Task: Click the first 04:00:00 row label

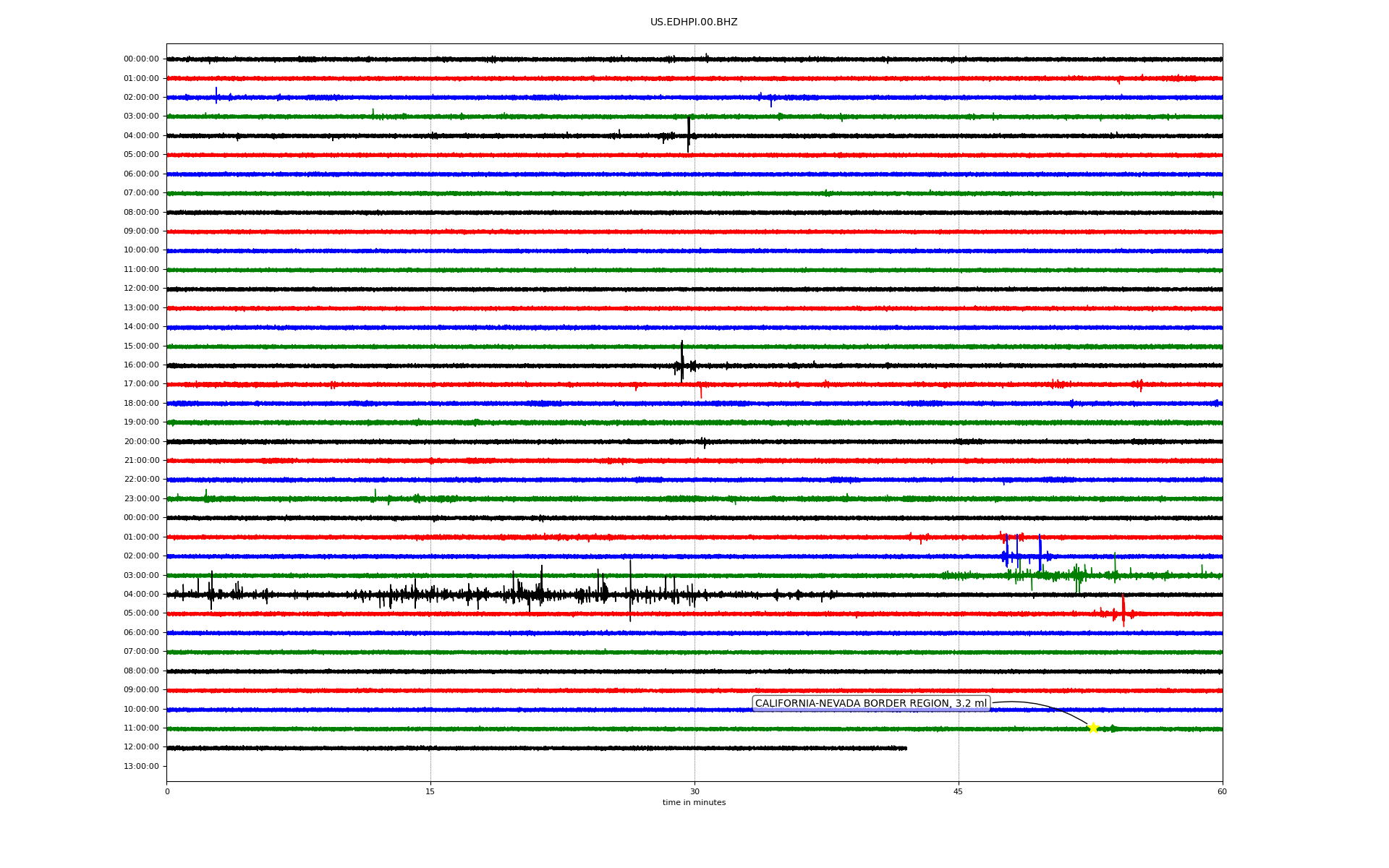Action: 141,135
